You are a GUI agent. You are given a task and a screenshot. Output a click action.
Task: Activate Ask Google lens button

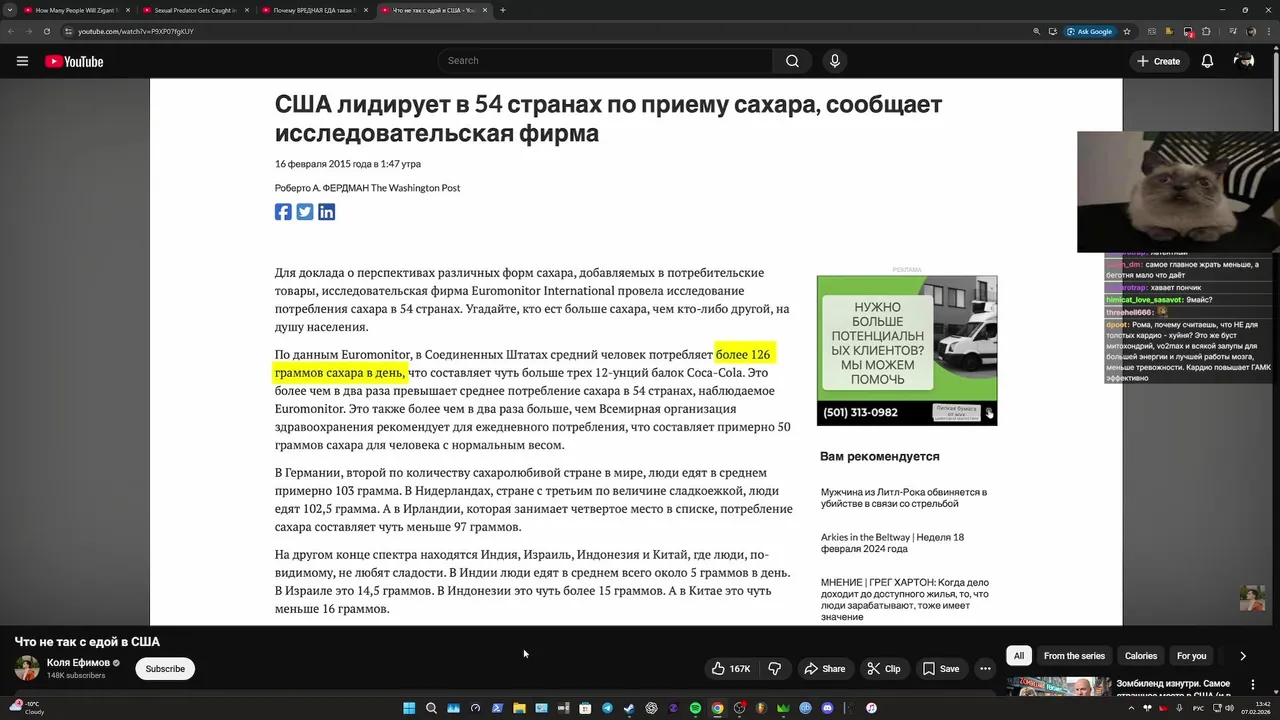pyautogui.click(x=1090, y=31)
